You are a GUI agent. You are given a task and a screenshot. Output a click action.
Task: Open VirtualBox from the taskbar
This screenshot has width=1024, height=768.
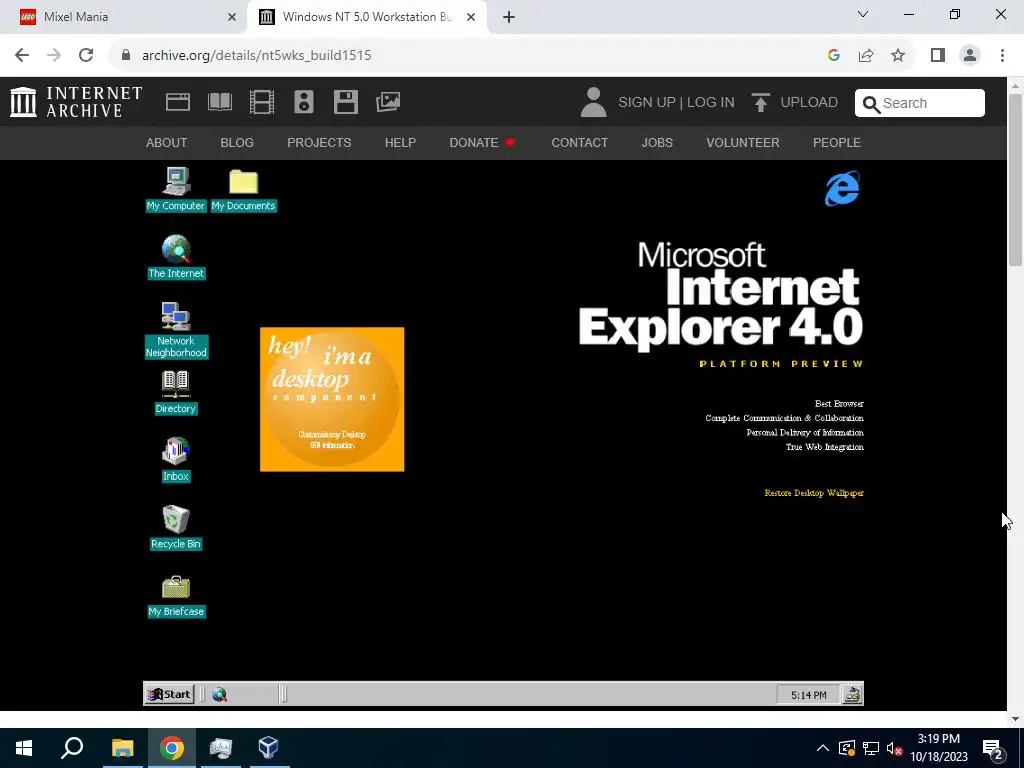(268, 748)
